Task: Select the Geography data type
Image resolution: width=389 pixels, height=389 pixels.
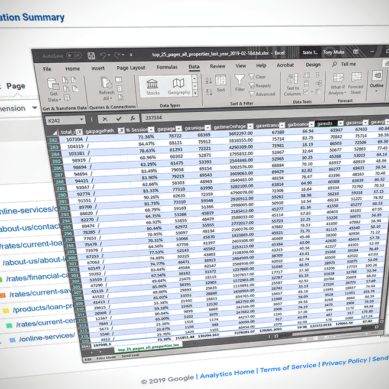Action: 179,86
